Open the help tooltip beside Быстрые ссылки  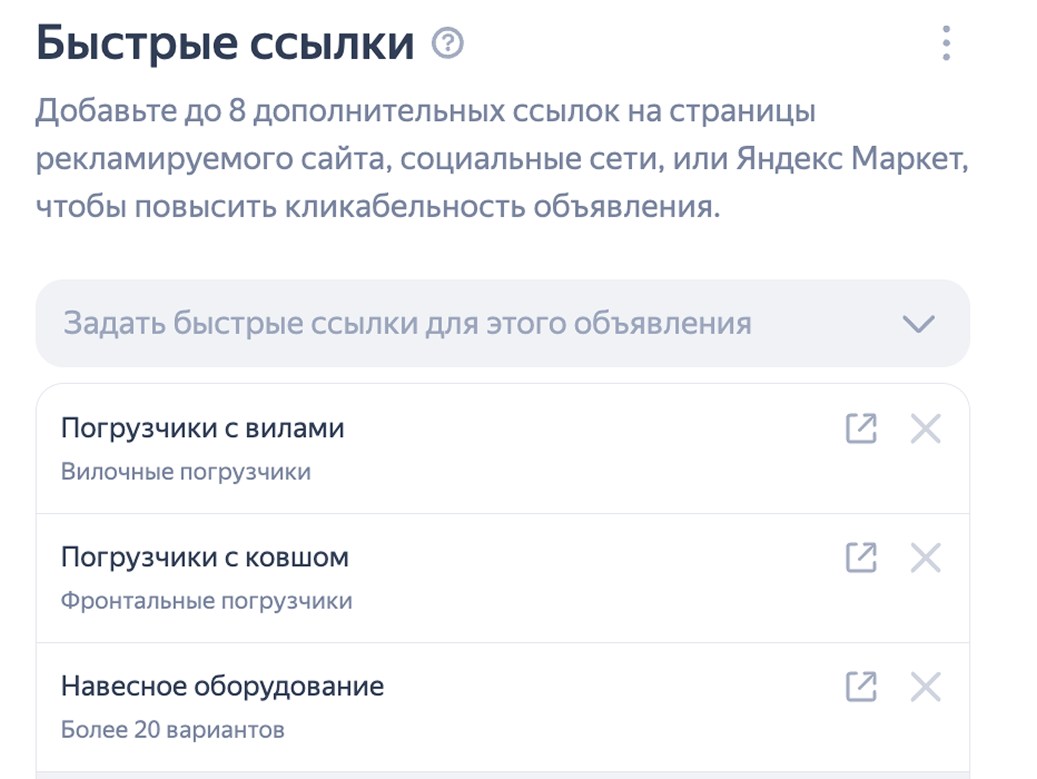[x=448, y=44]
